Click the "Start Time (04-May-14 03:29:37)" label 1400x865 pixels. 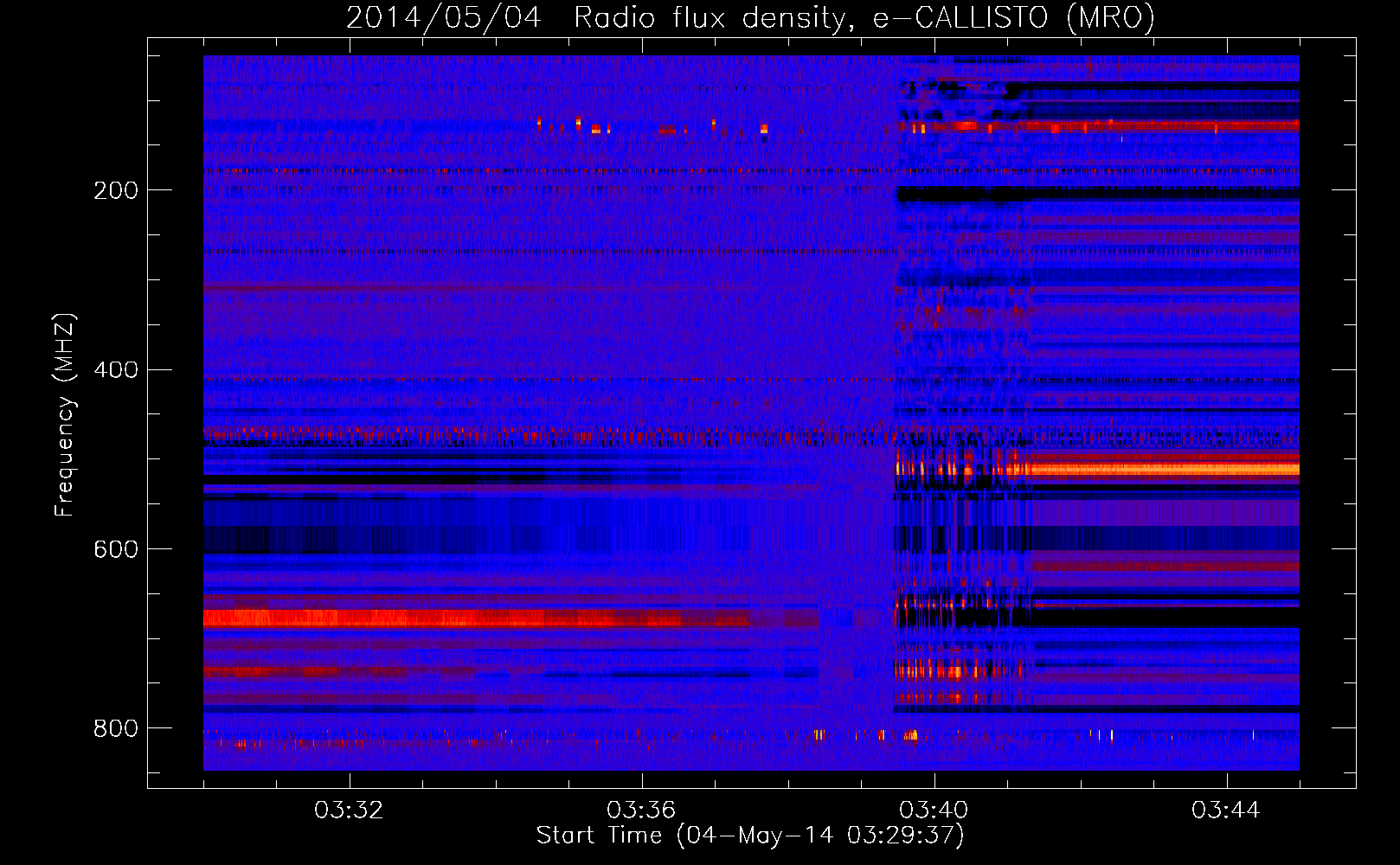coord(750,835)
